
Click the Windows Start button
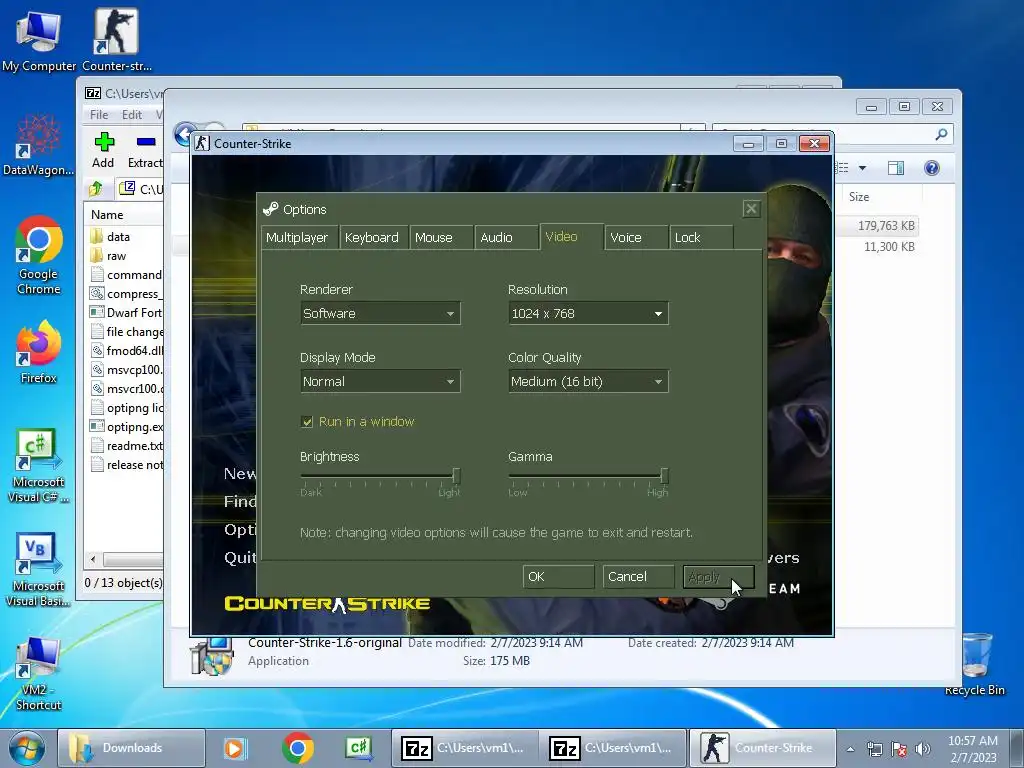27,748
